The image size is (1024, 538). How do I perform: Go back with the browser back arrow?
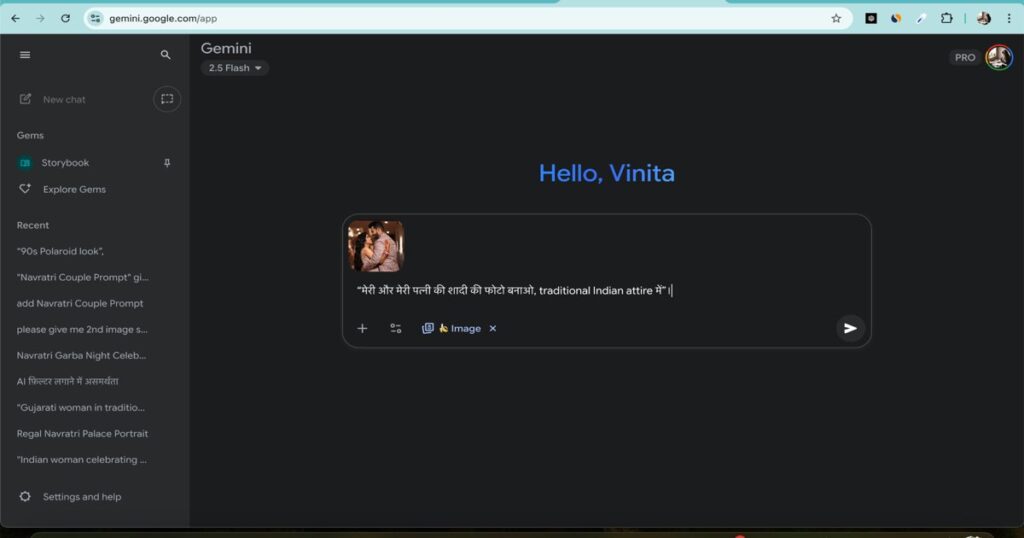(x=15, y=18)
